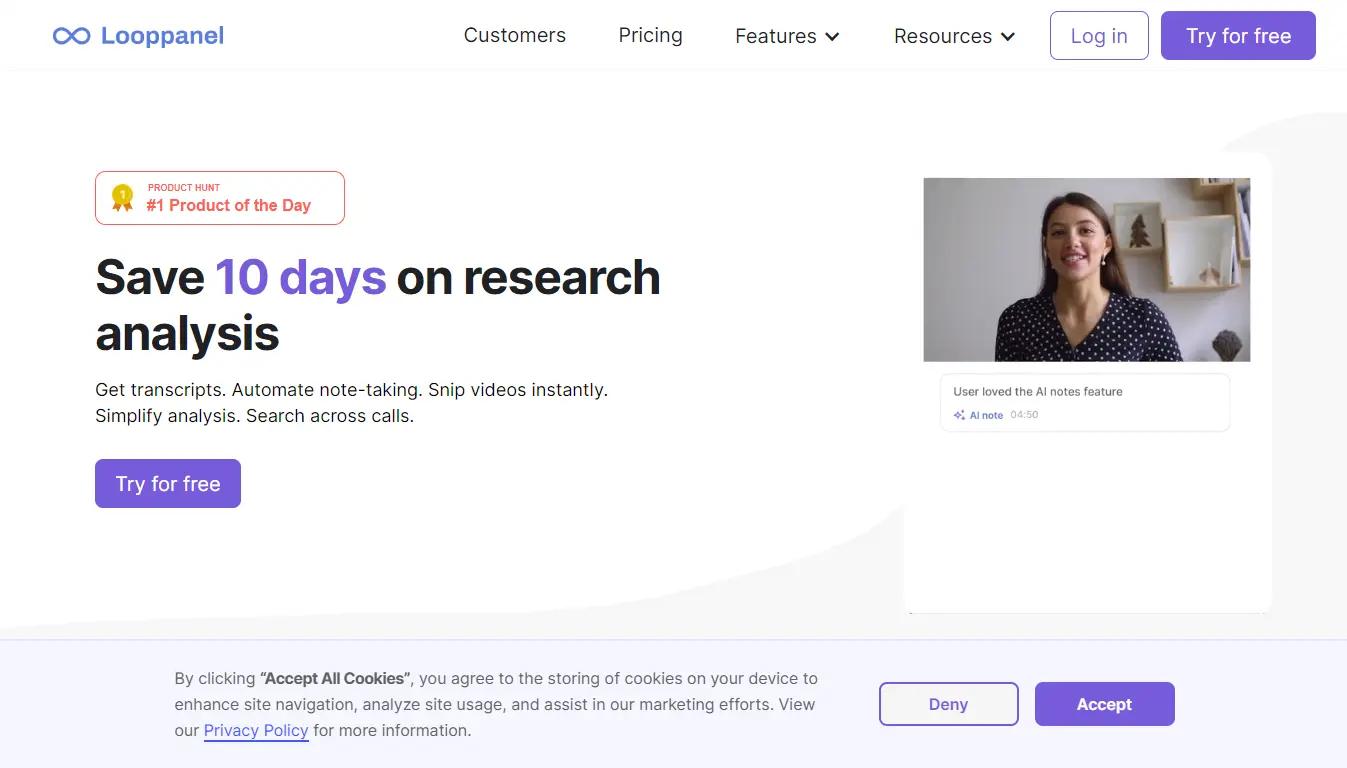Click the Looppanel brand name
This screenshot has width=1347, height=768.
[162, 36]
